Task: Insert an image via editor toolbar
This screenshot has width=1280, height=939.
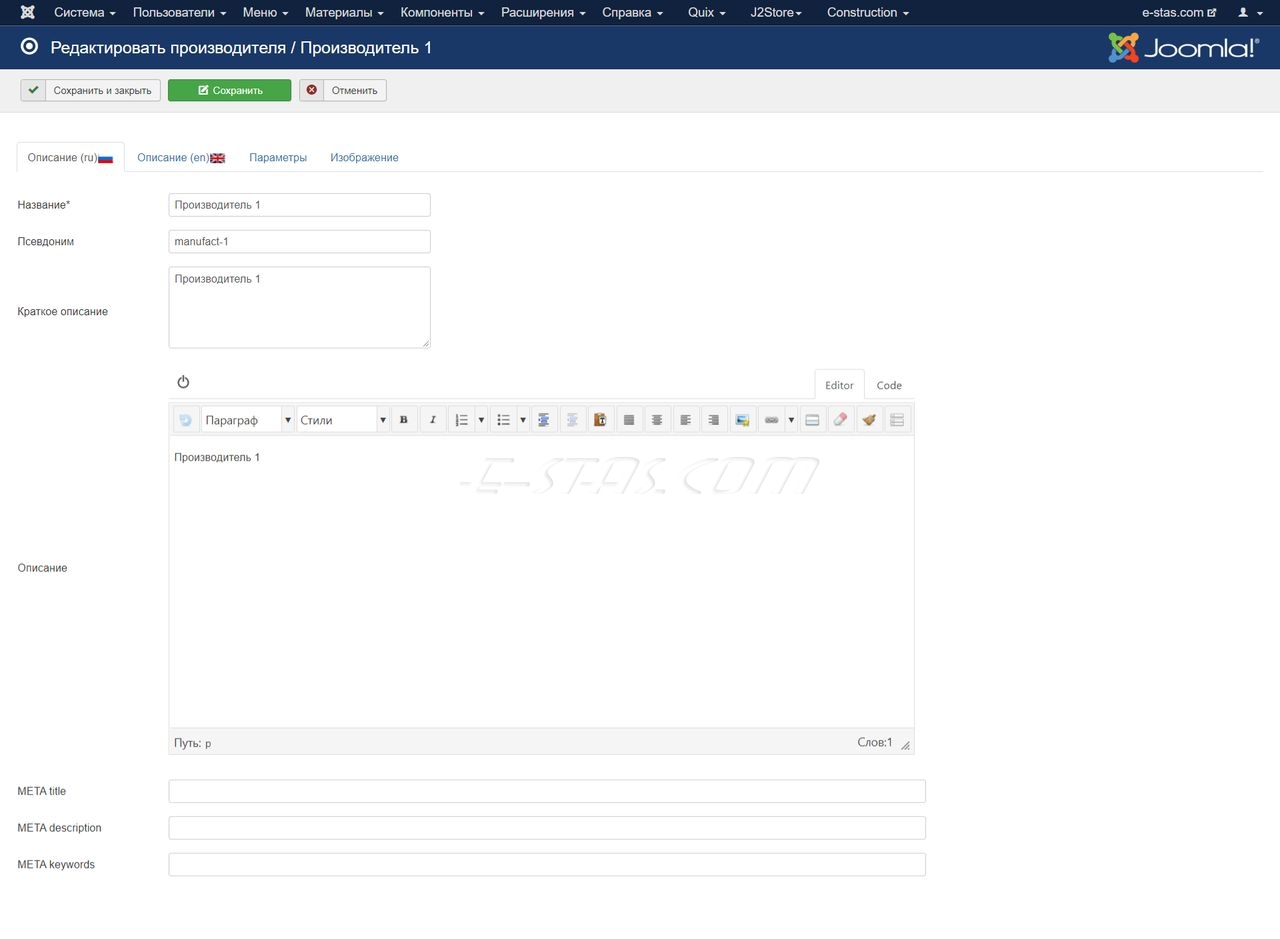Action: pos(742,420)
